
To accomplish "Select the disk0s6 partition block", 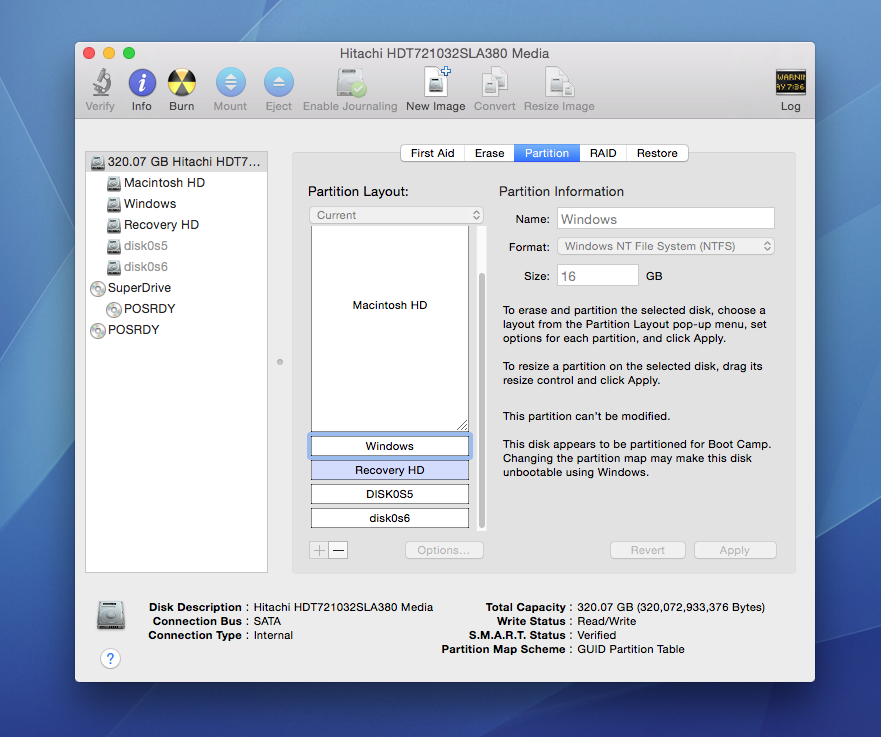I will point(390,518).
